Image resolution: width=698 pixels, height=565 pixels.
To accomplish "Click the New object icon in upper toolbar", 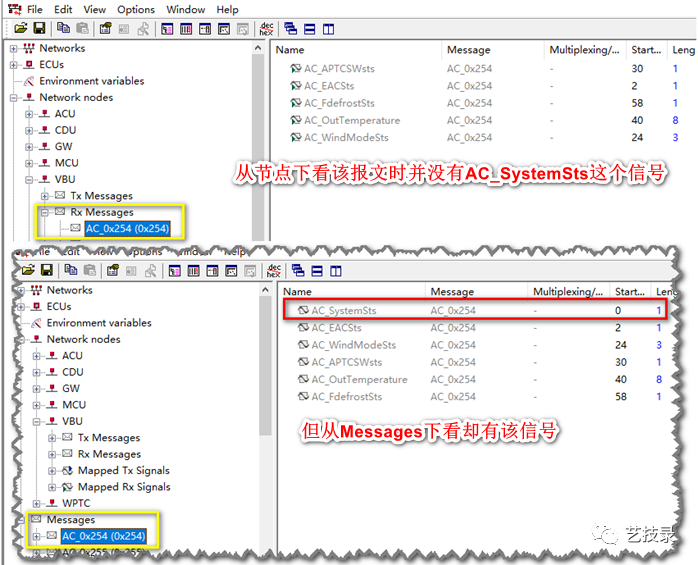I will tap(106, 29).
